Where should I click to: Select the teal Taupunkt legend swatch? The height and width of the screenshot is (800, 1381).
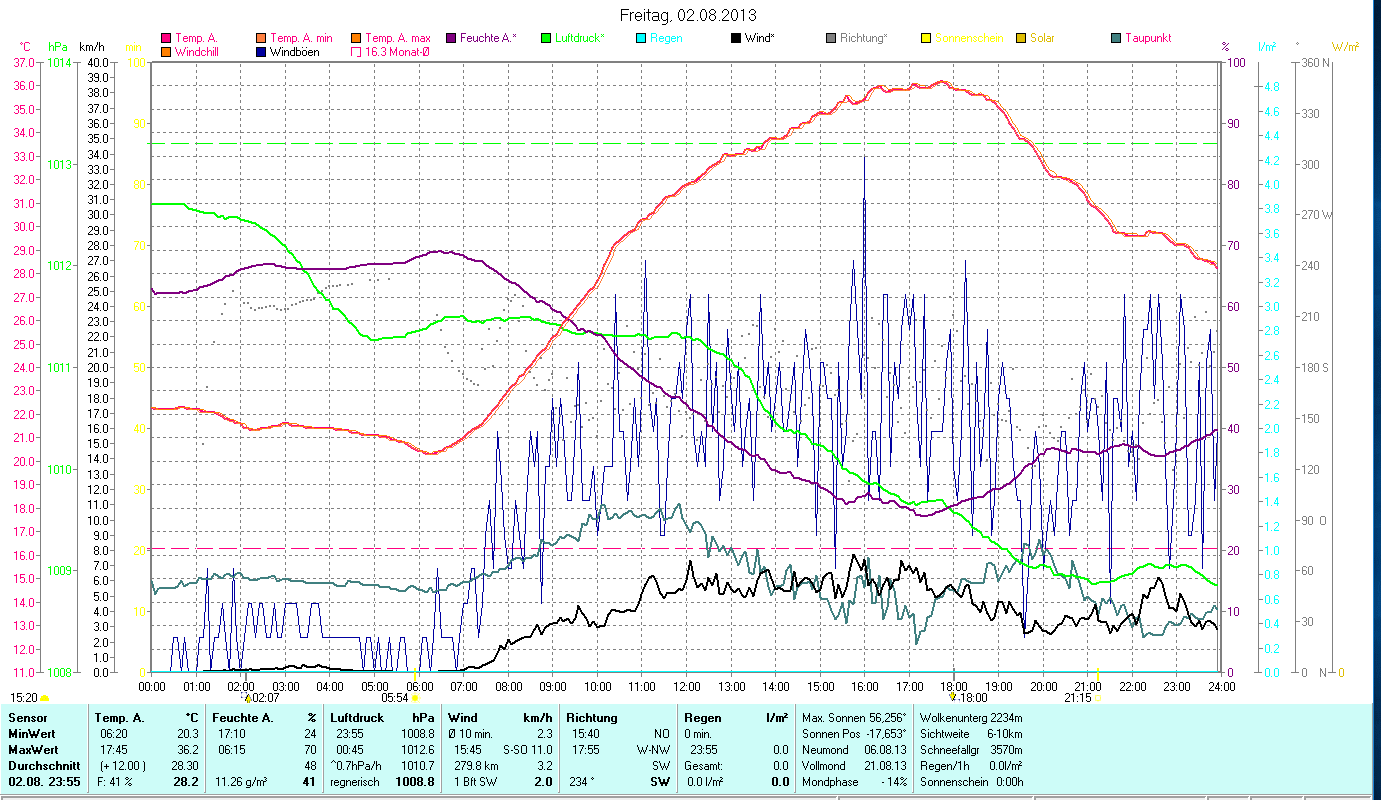(x=1116, y=38)
